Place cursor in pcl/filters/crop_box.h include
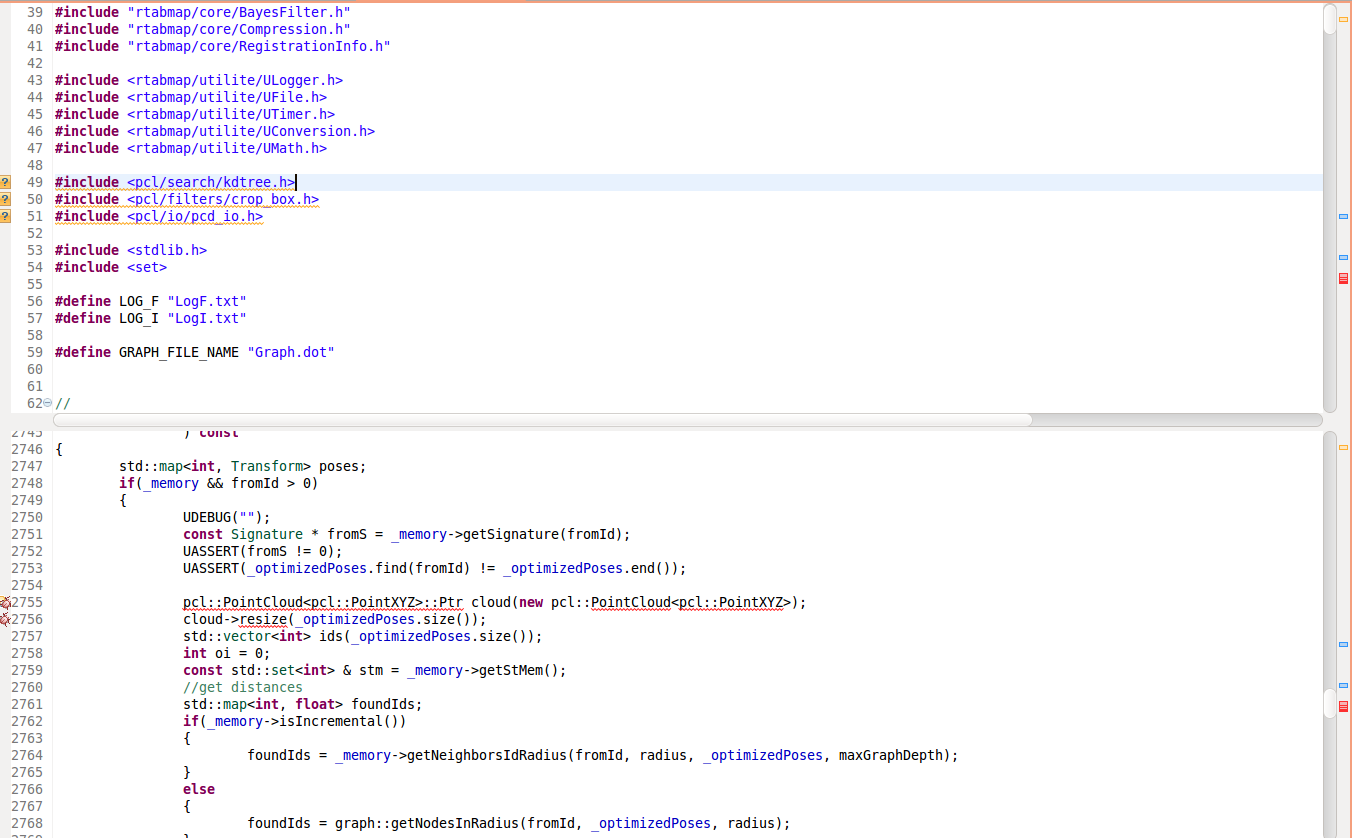The height and width of the screenshot is (838, 1352). click(x=222, y=199)
